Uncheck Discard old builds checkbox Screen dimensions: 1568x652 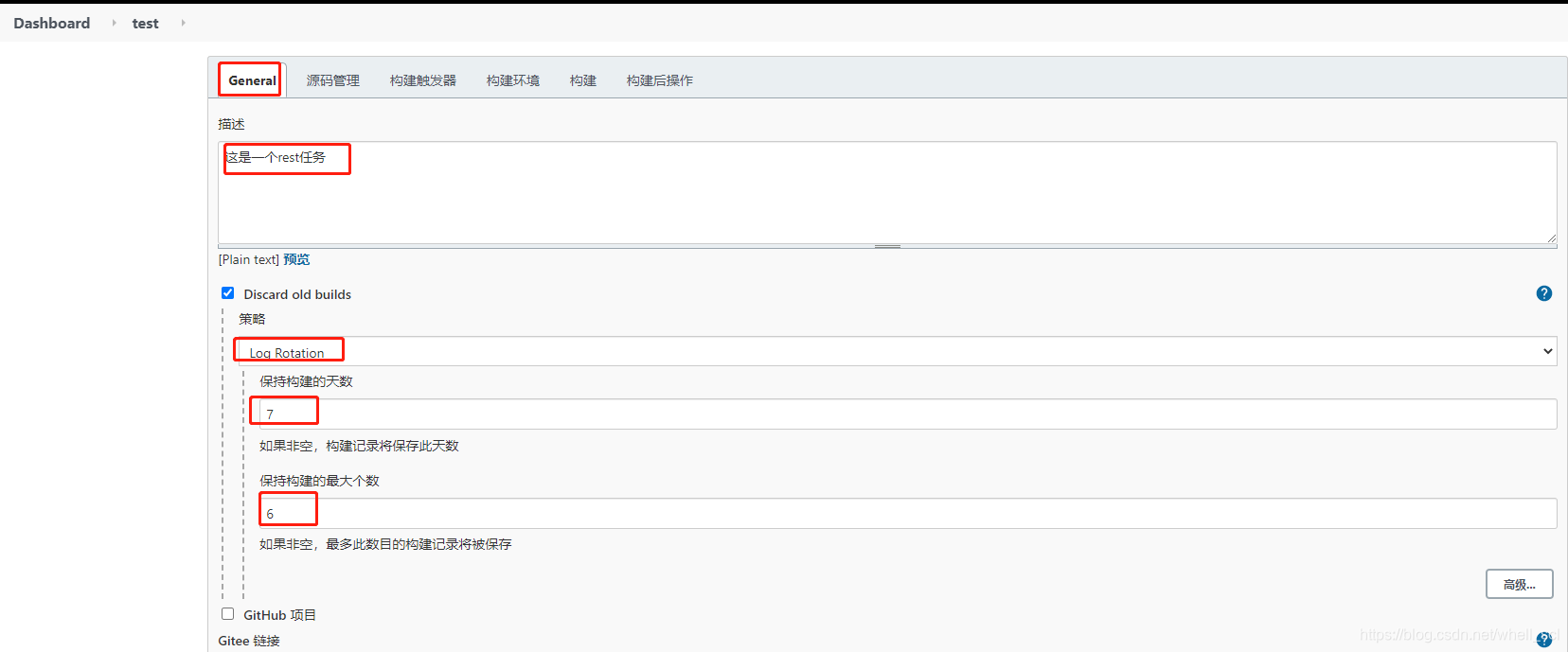(227, 293)
